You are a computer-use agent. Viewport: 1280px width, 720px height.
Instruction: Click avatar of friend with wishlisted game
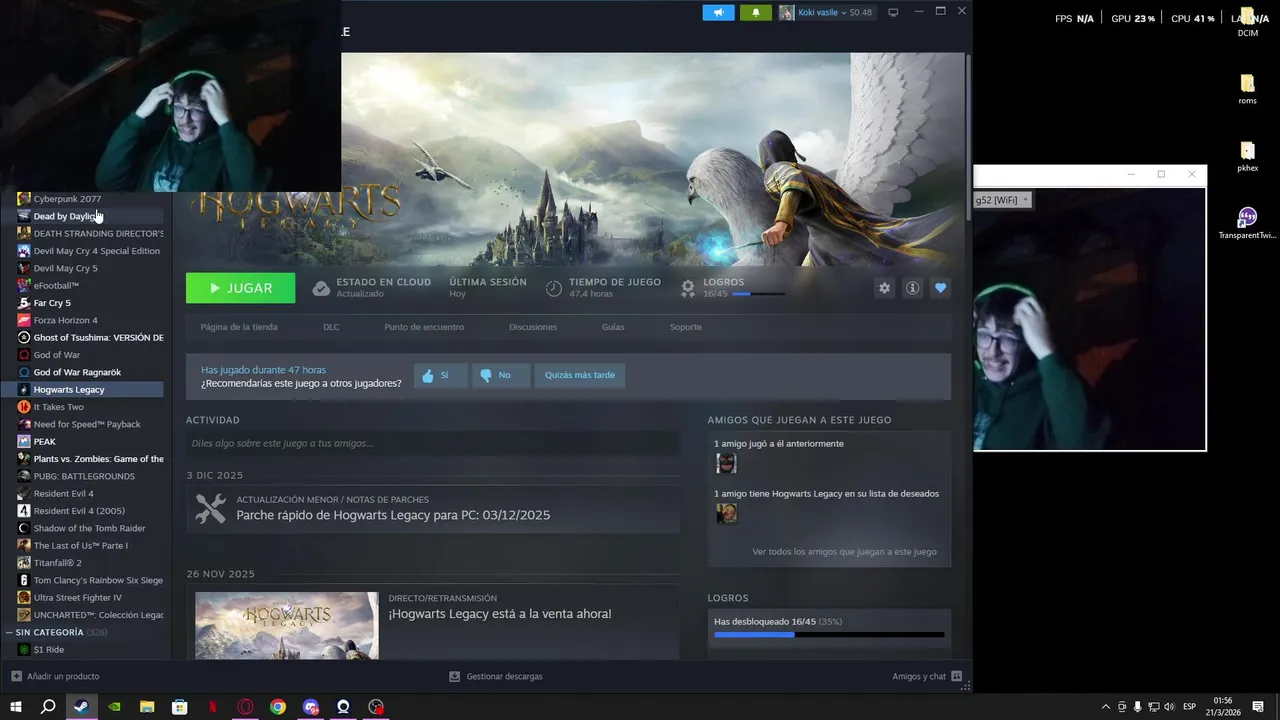pos(726,513)
